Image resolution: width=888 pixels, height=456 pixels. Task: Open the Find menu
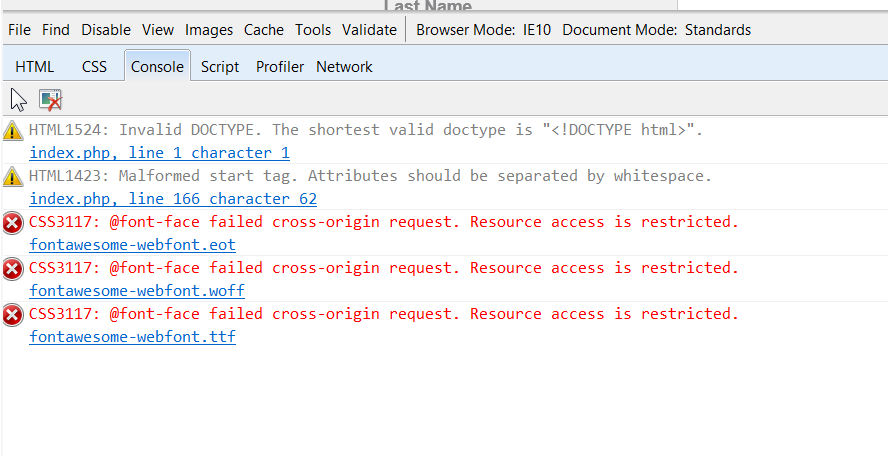click(56, 29)
